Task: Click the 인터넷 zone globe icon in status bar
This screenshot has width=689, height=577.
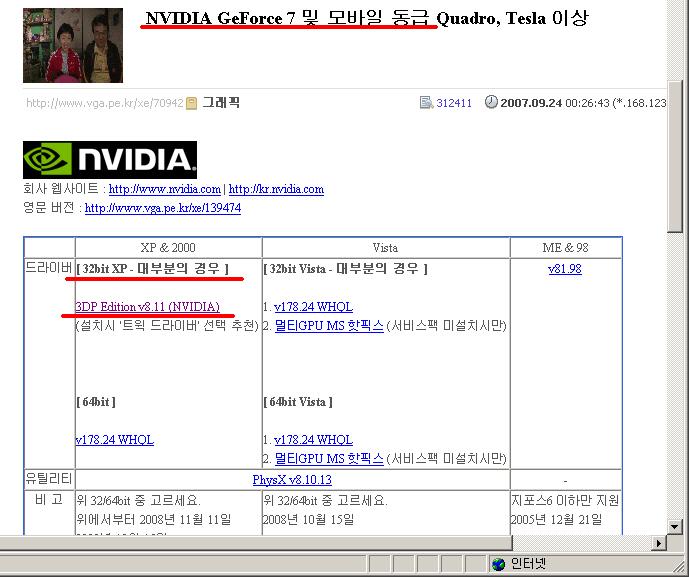Action: [498, 564]
